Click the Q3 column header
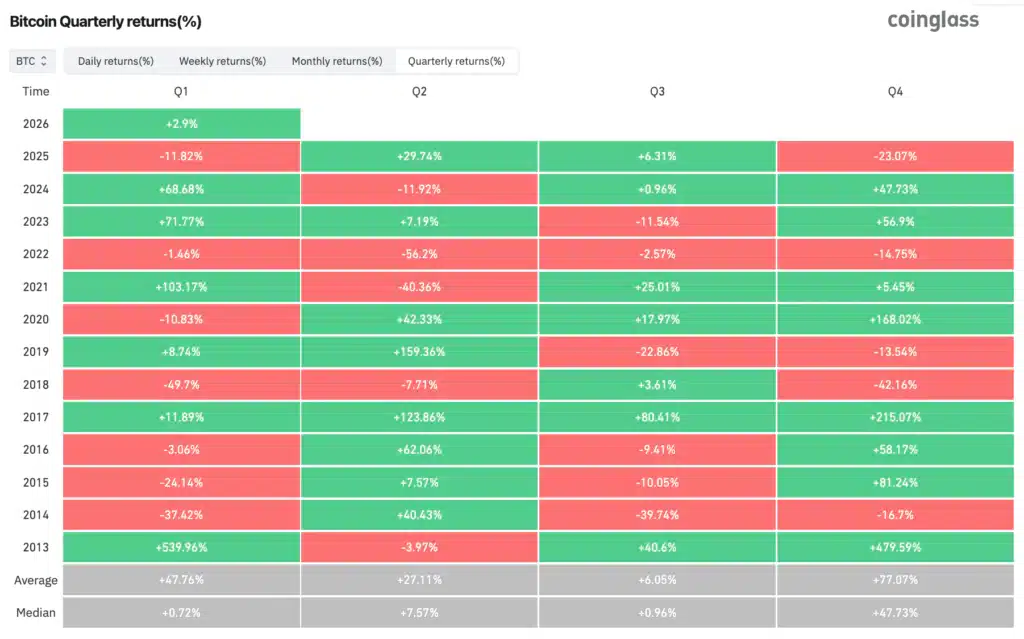The height and width of the screenshot is (639, 1024). (657, 91)
